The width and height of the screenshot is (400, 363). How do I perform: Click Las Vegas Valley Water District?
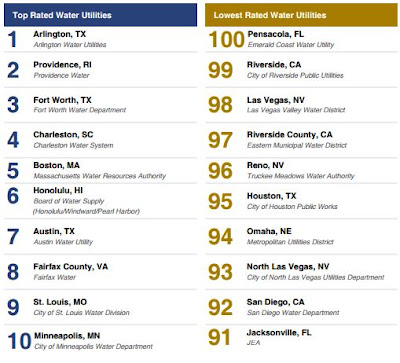point(296,110)
